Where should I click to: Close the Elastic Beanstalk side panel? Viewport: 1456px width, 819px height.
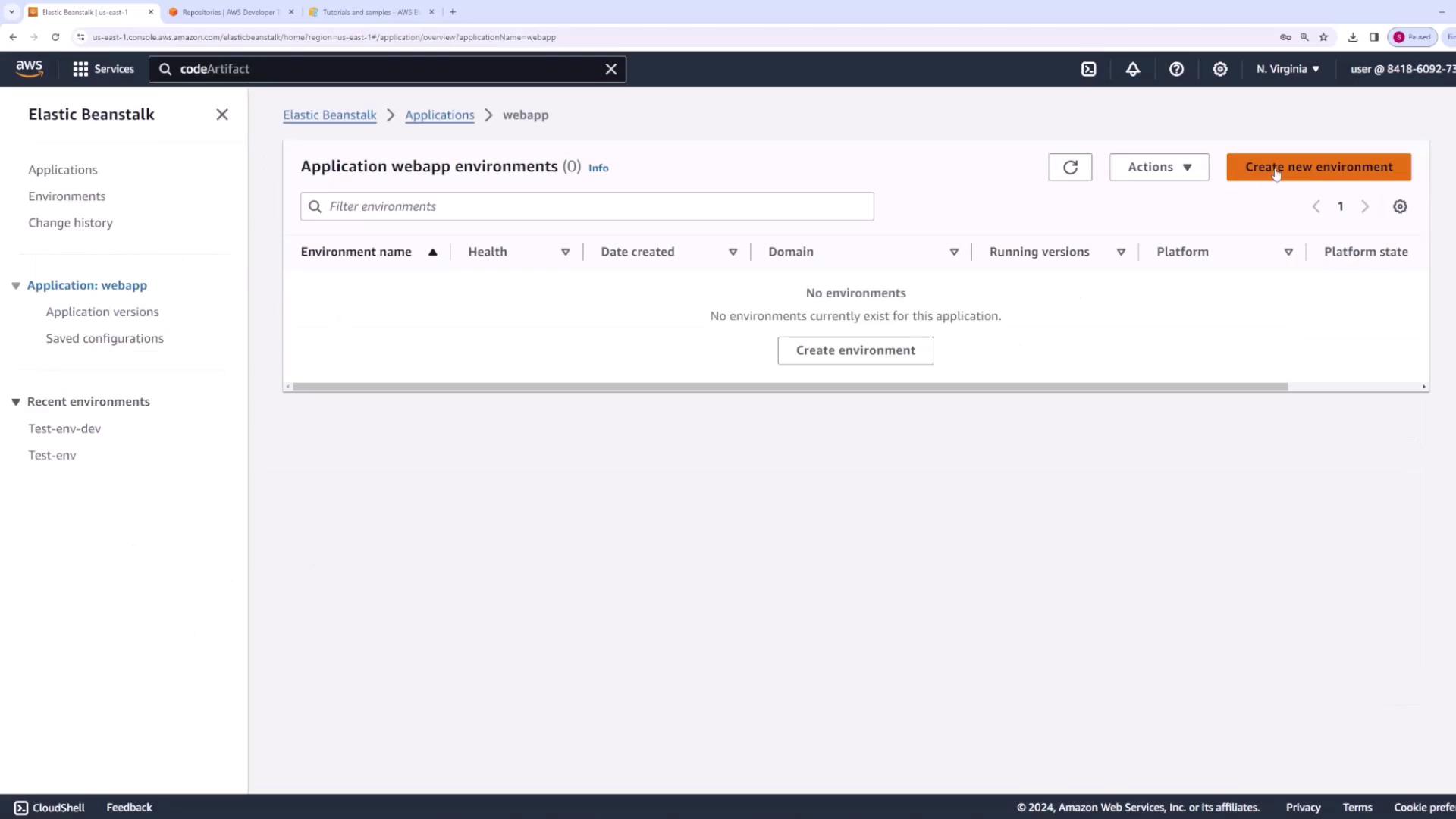[221, 115]
